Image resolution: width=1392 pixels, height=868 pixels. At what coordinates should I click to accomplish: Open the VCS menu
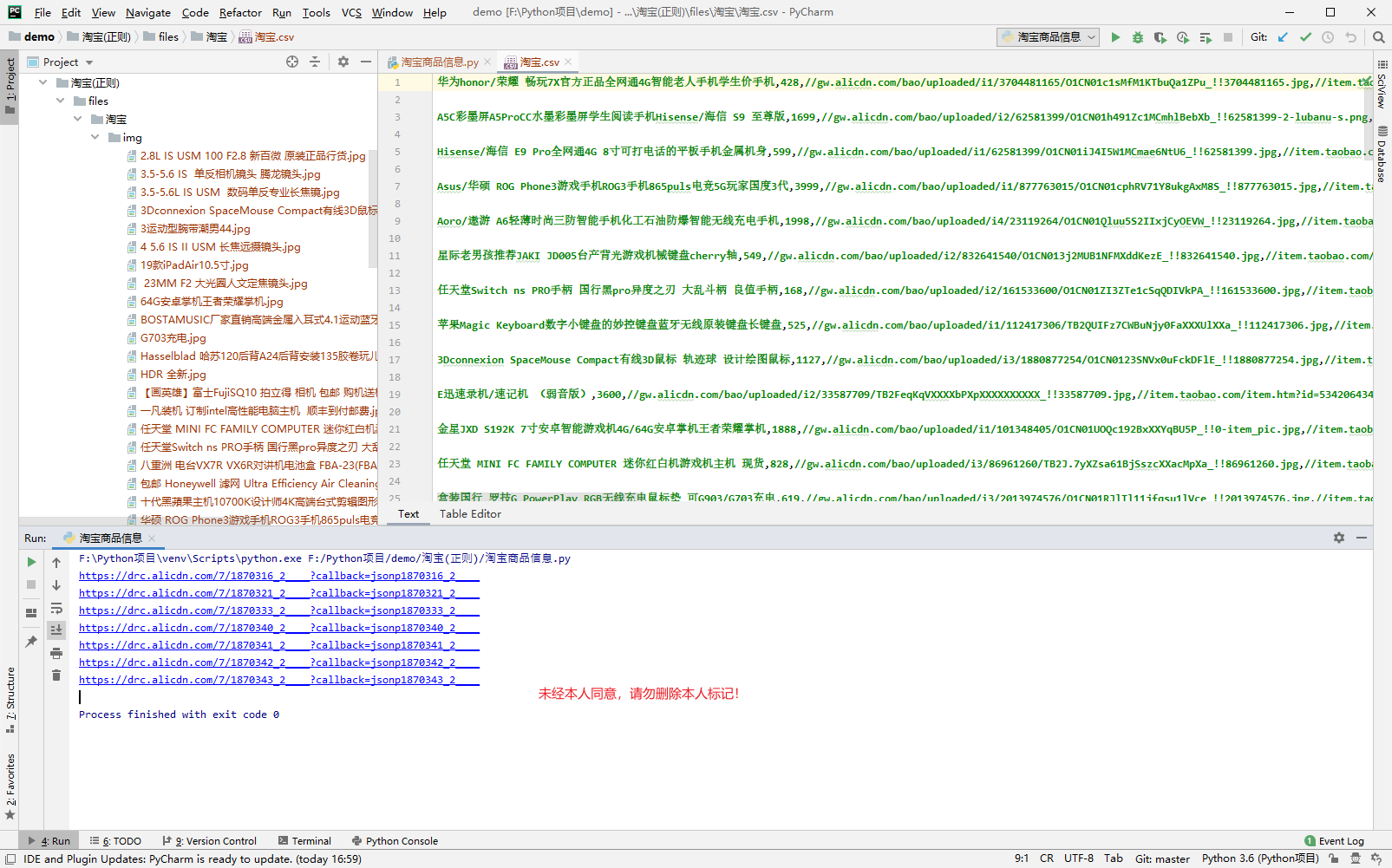351,12
